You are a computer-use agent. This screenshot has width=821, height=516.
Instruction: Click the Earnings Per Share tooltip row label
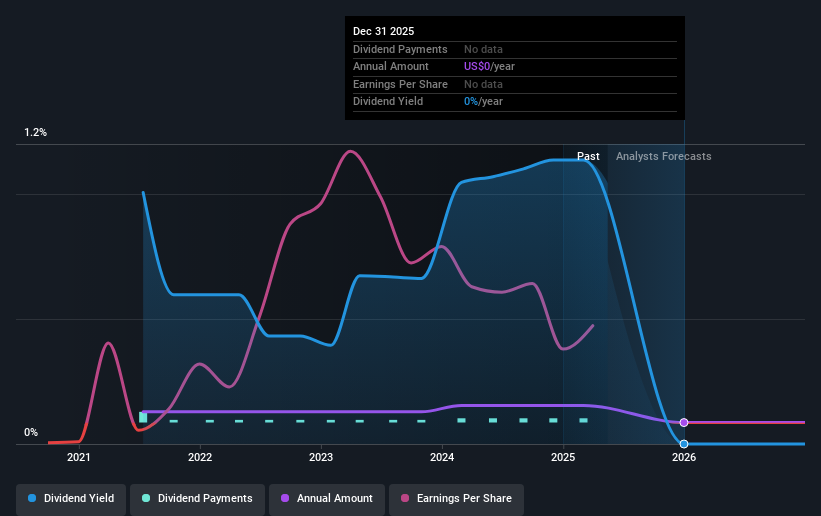(x=400, y=84)
